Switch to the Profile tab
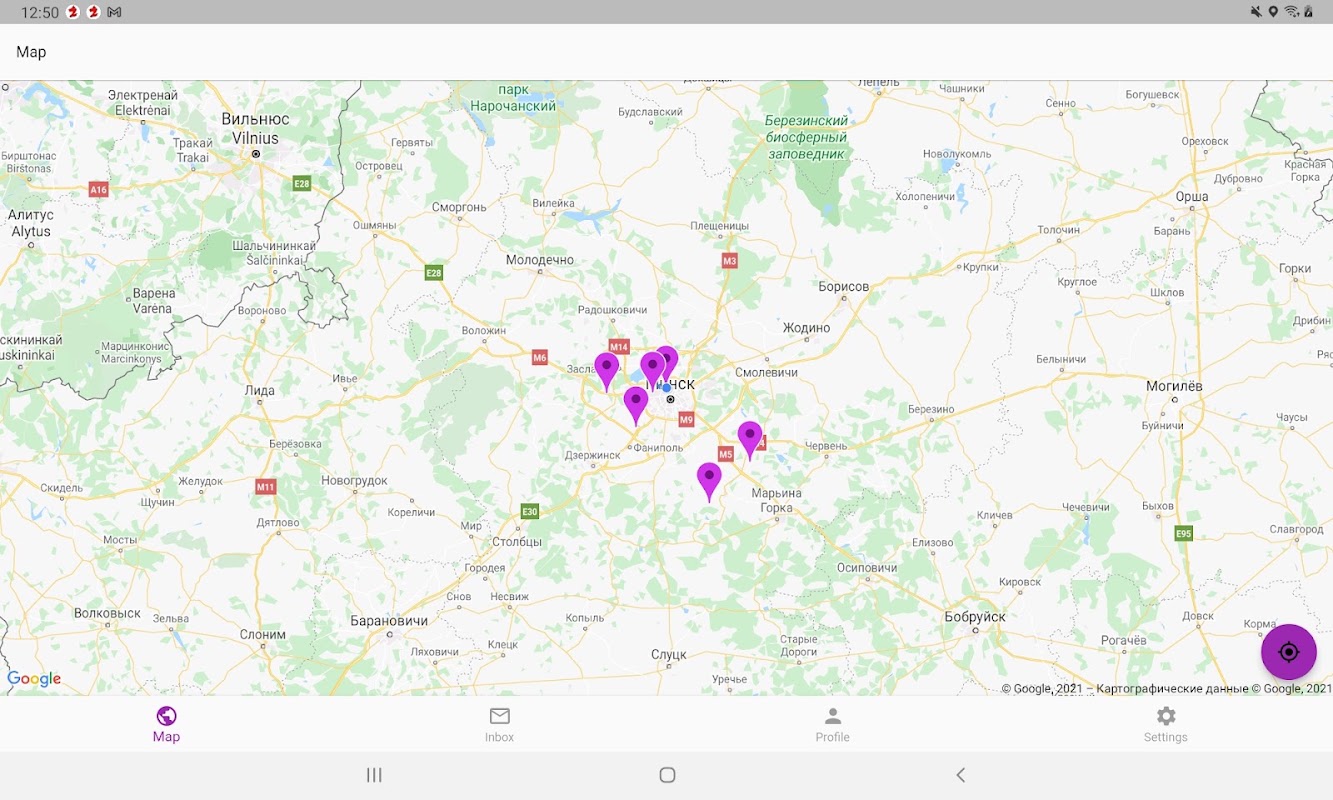The height and width of the screenshot is (800, 1333). pos(832,724)
